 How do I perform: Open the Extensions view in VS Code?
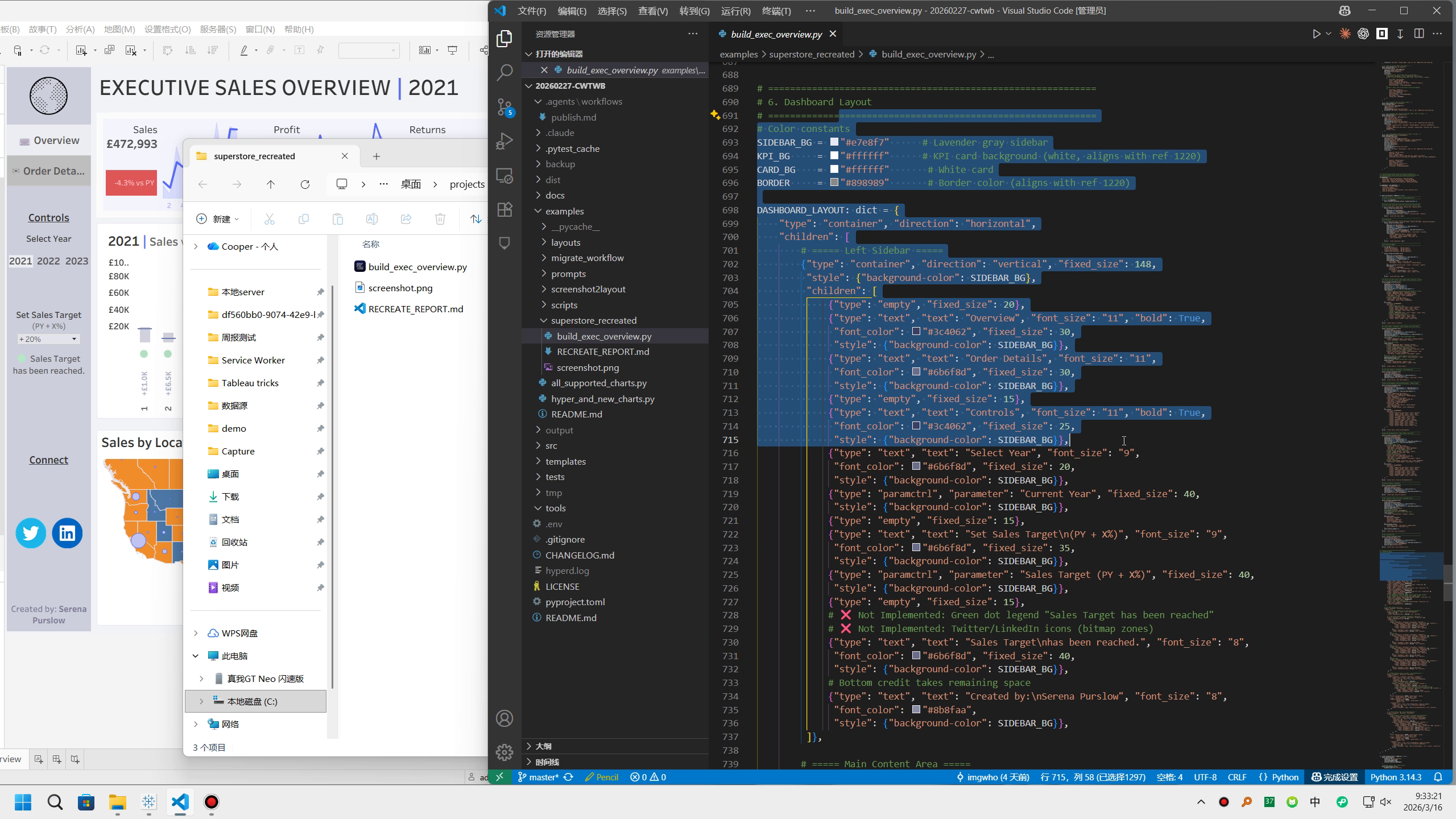(x=504, y=209)
